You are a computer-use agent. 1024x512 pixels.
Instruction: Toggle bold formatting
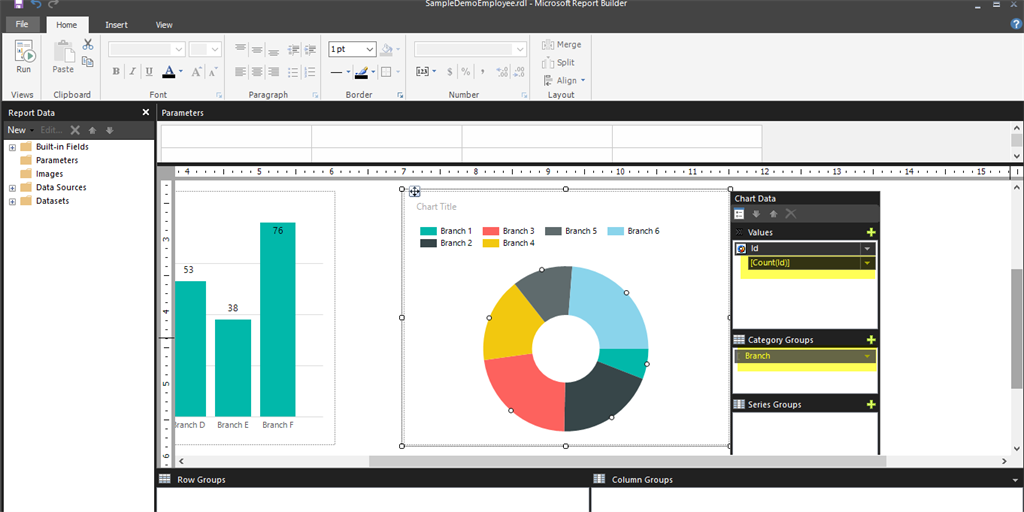coord(116,72)
